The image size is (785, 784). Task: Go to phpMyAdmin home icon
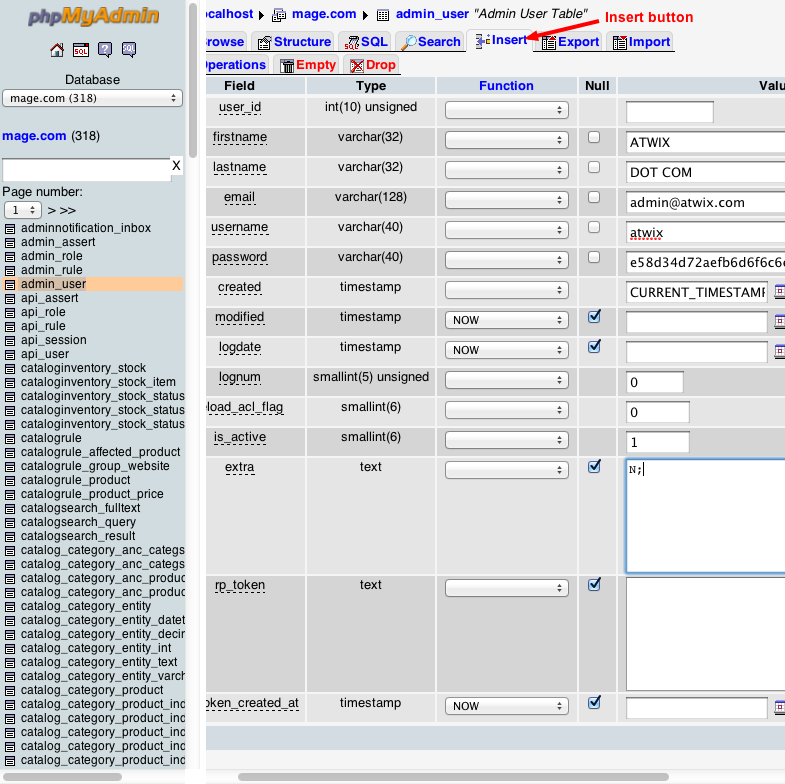click(57, 50)
